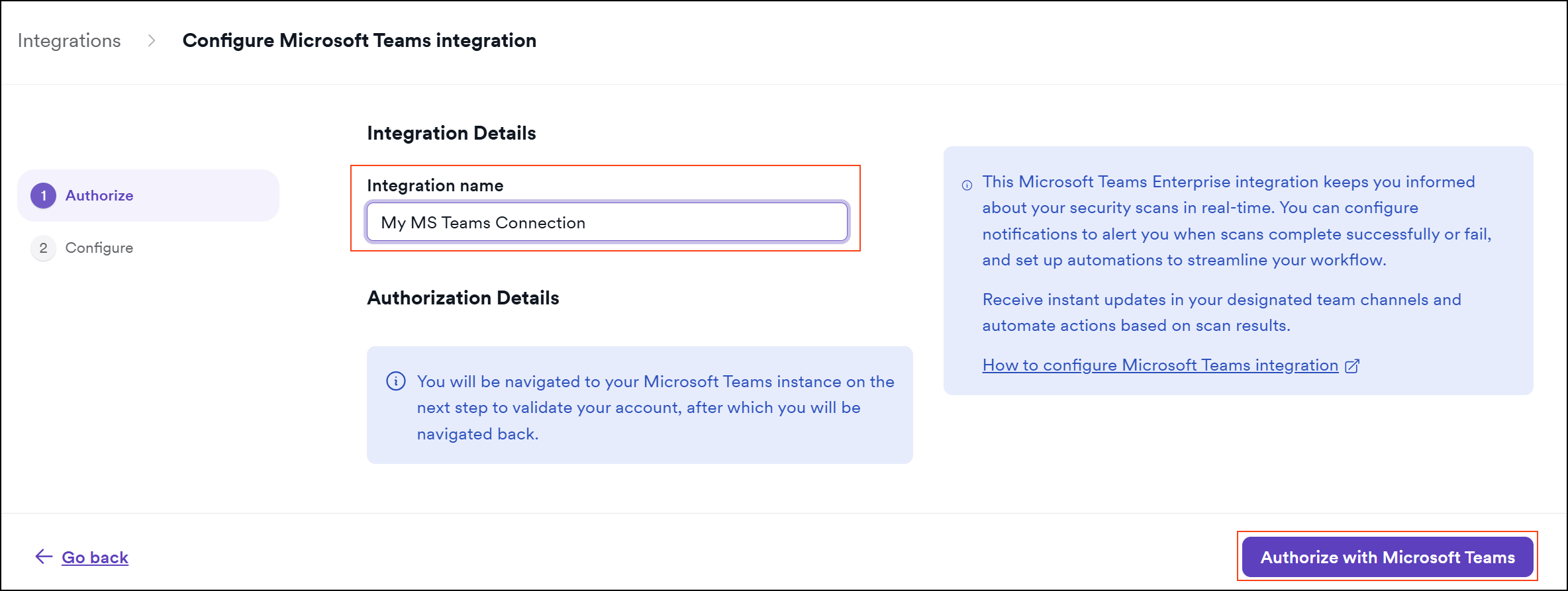The height and width of the screenshot is (591, 1568).
Task: Click Authorize with Microsoft Teams button
Action: tap(1387, 557)
